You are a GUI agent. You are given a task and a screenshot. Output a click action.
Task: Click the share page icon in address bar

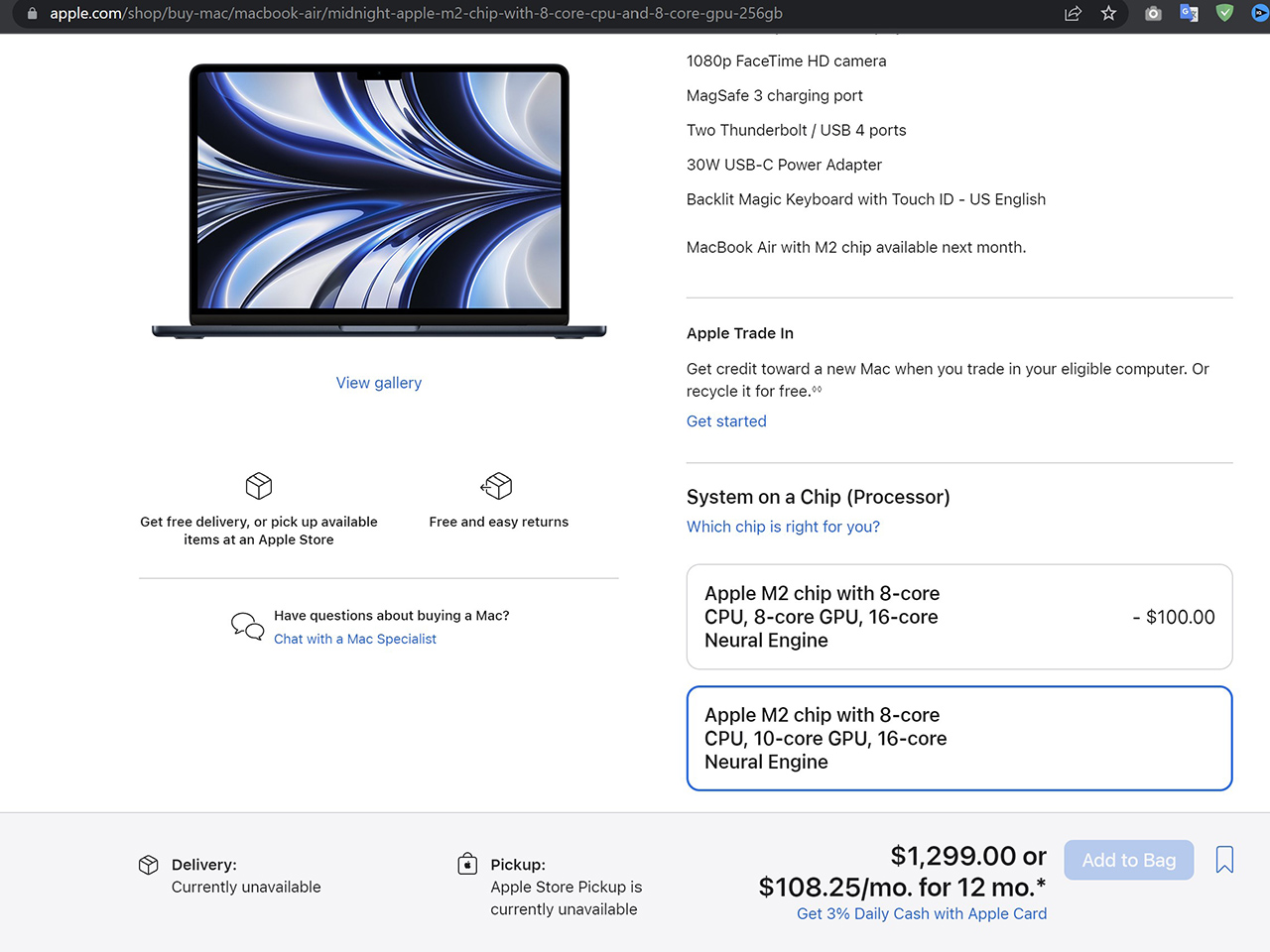coord(1073,14)
